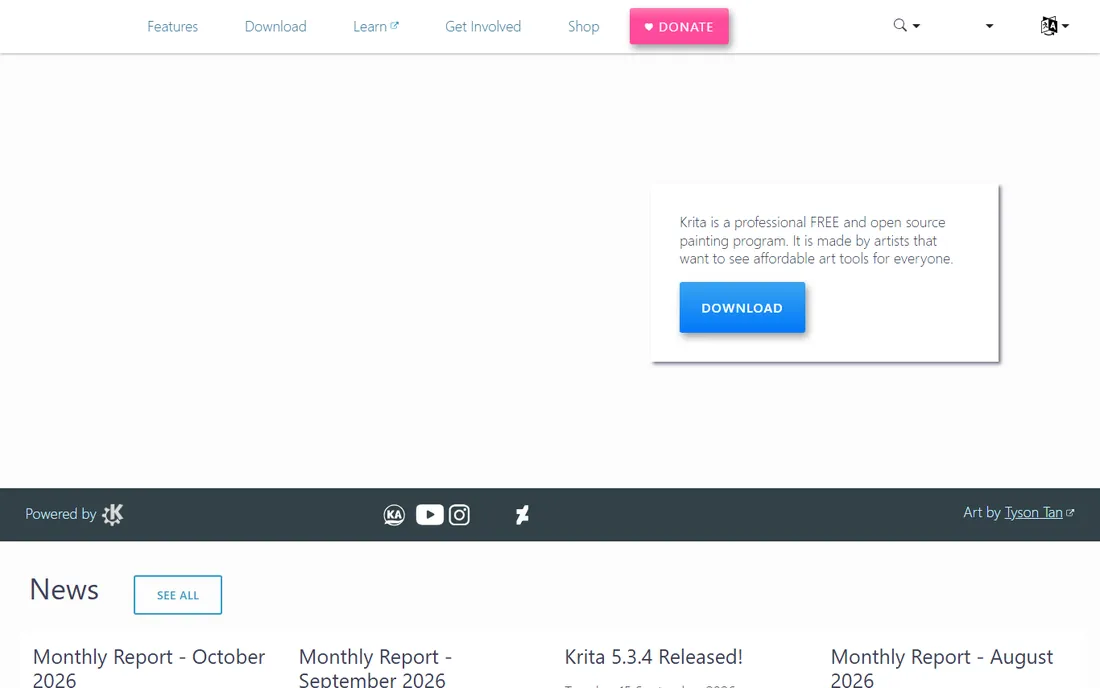1100x688 pixels.
Task: Open the Learn external link in navigation
Action: [375, 27]
